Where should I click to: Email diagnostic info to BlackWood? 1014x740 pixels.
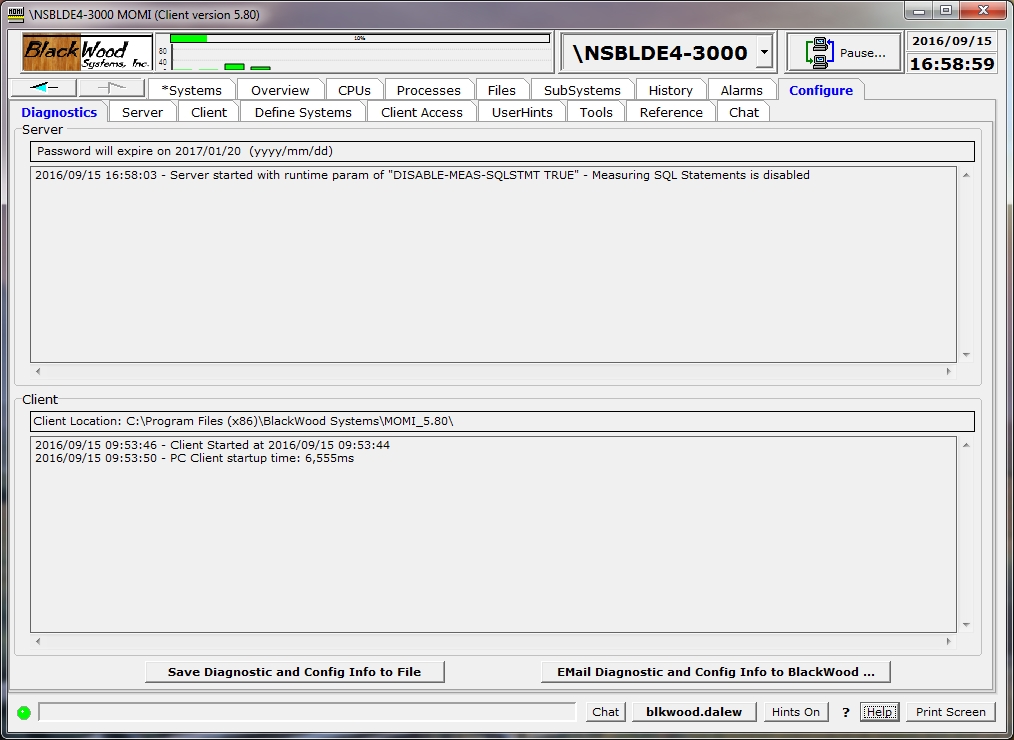[x=715, y=672]
